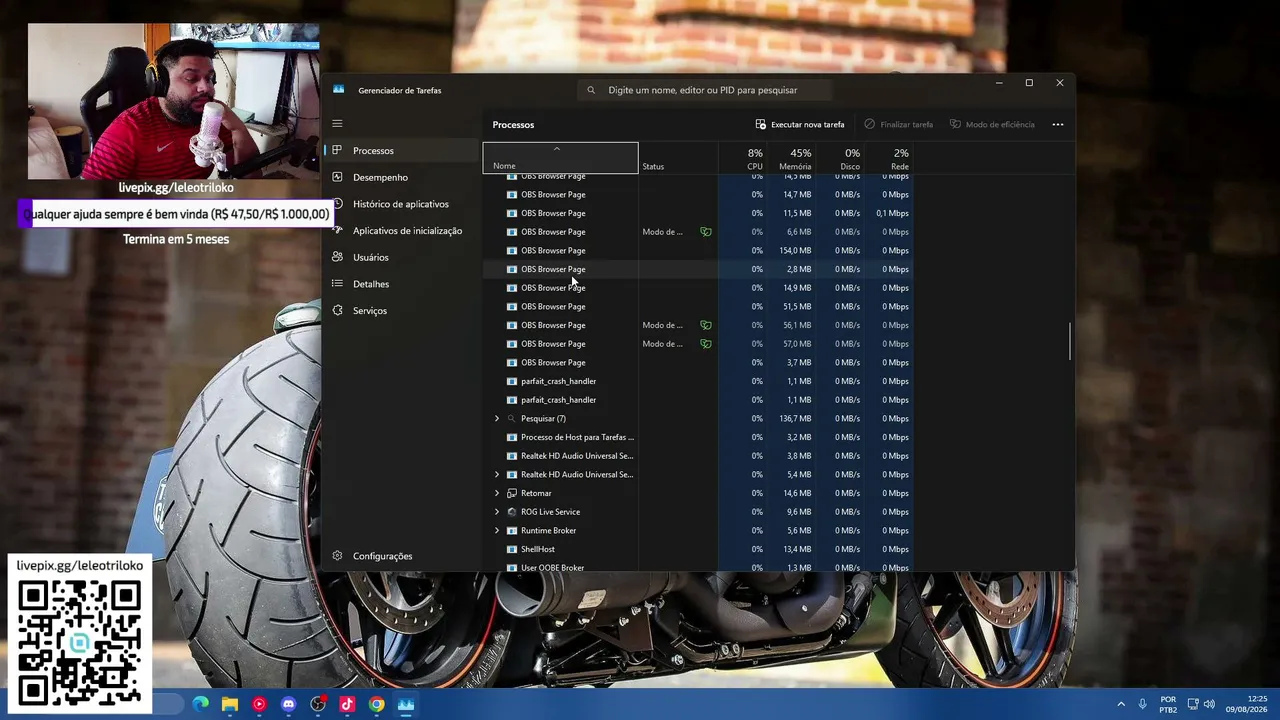Screen dimensions: 1280x720
Task: Click Modo de eficiência button
Action: tap(992, 125)
